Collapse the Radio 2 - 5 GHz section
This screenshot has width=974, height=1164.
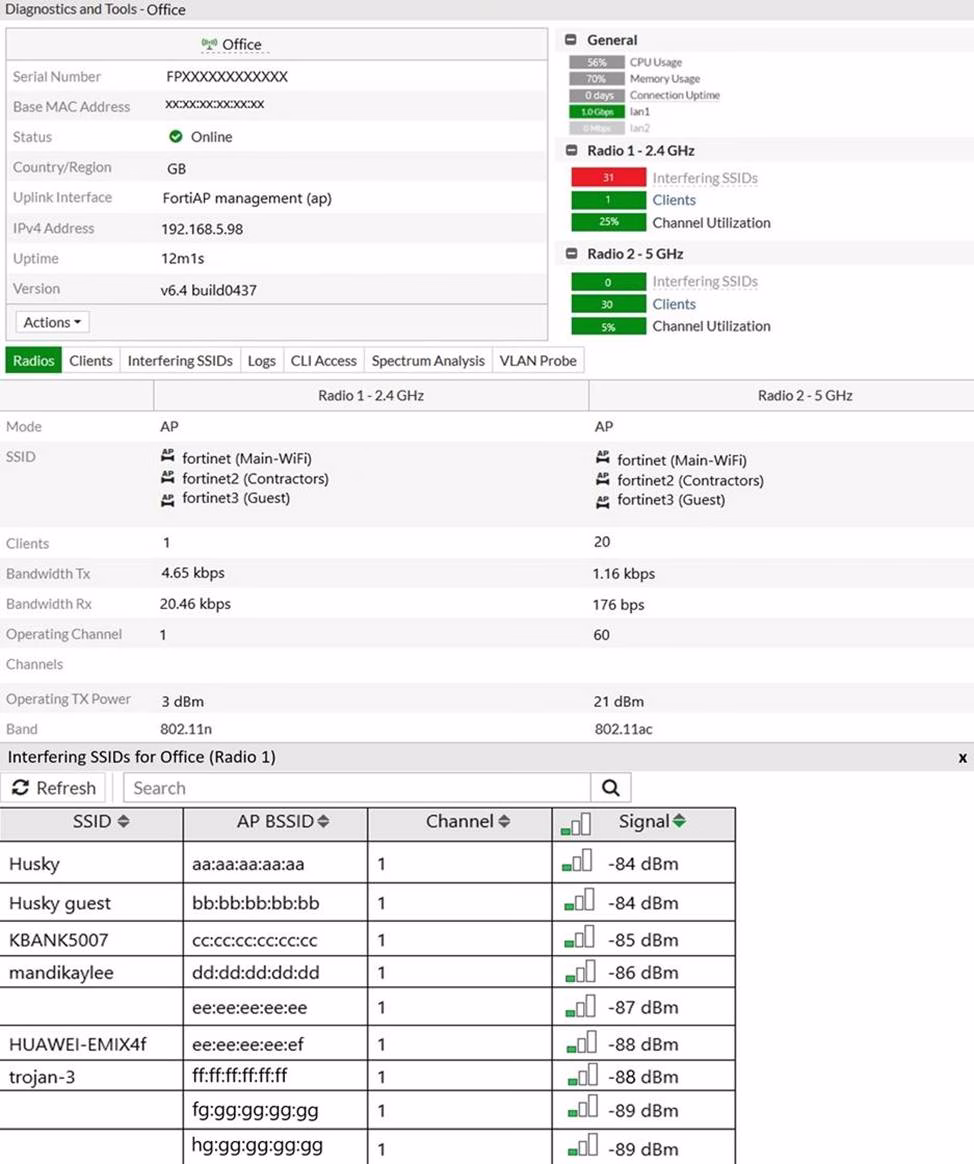point(571,254)
